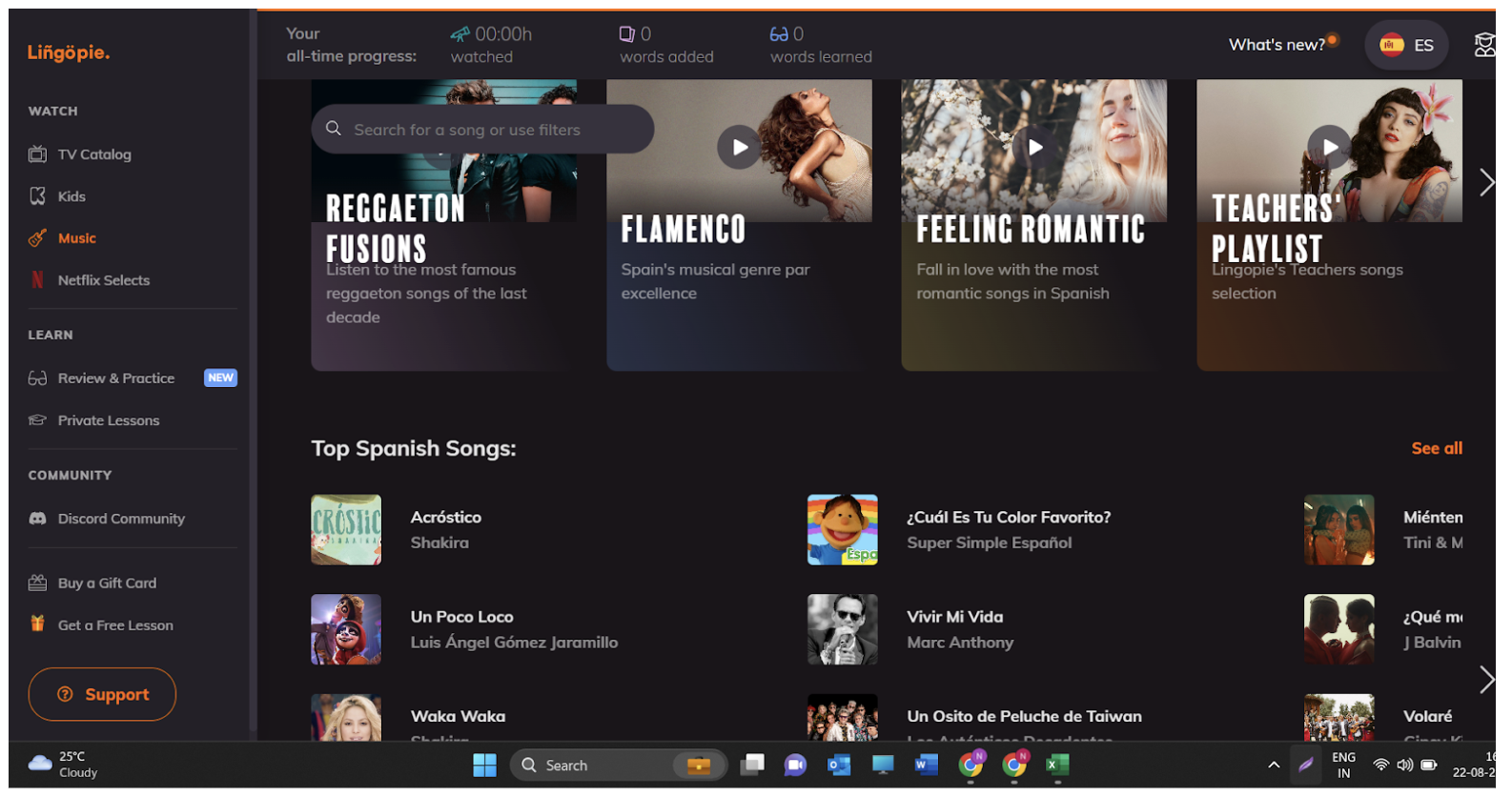Open Discord Community icon
This screenshot has height=797, width=1512.
[x=37, y=519]
